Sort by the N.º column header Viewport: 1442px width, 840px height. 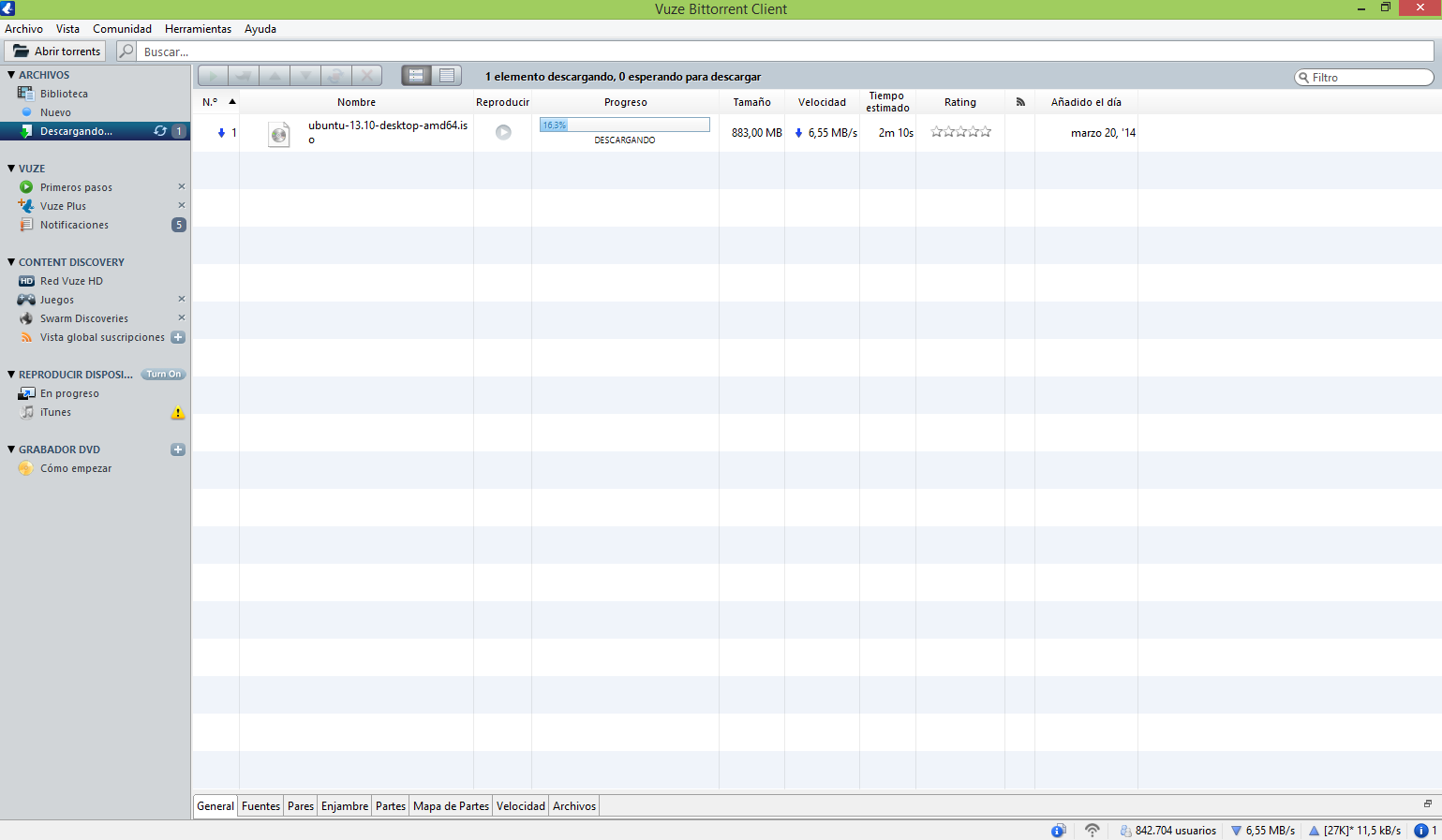click(217, 102)
